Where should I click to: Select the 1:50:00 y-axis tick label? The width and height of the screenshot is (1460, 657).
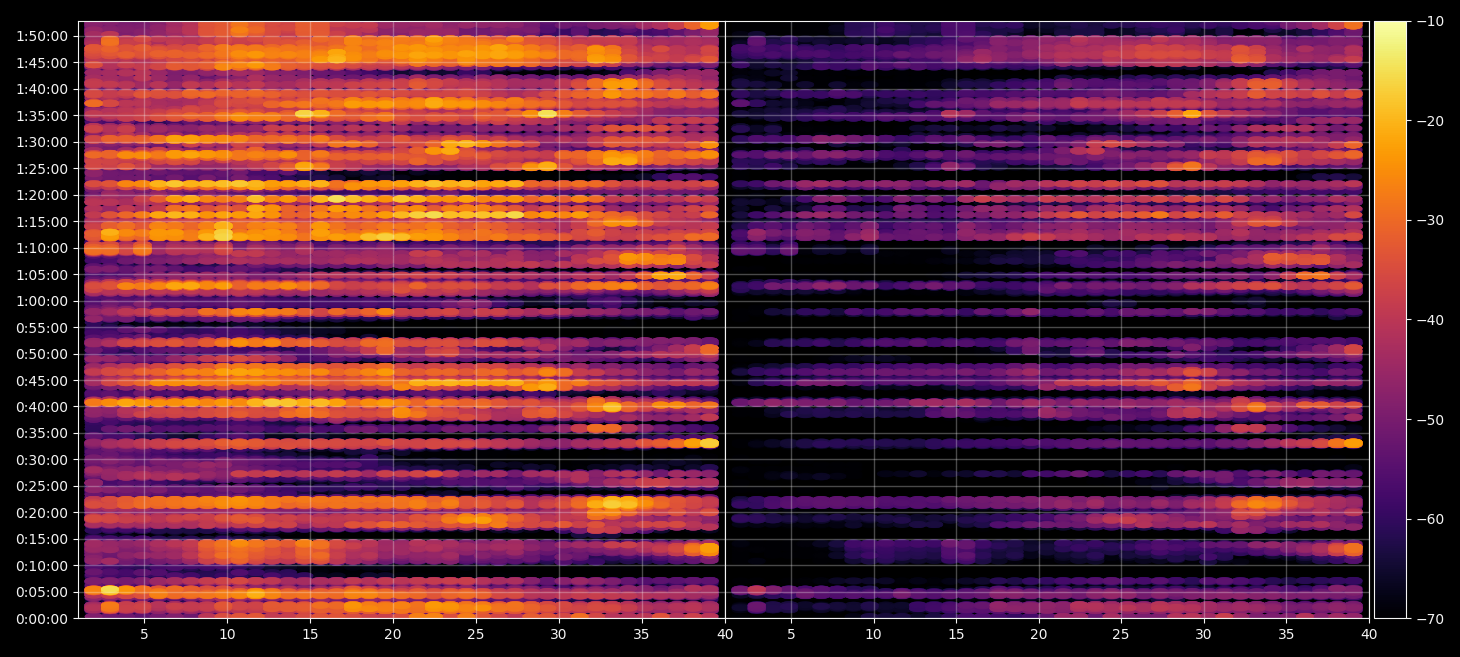click(42, 36)
